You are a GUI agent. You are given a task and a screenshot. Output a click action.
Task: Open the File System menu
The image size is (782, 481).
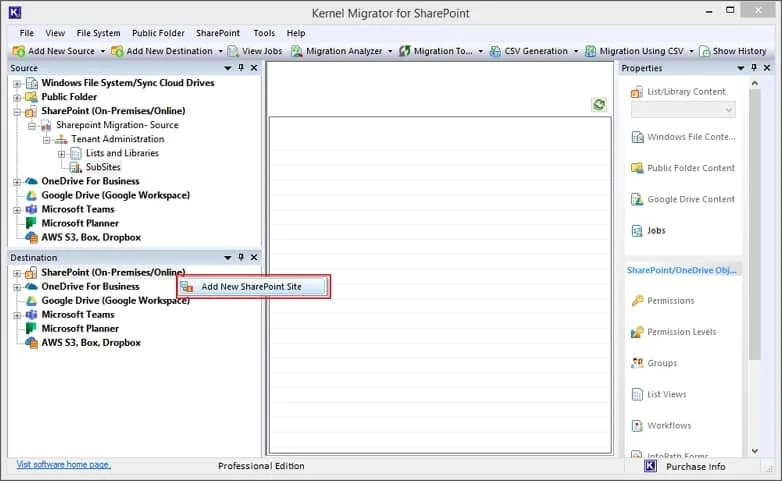98,33
